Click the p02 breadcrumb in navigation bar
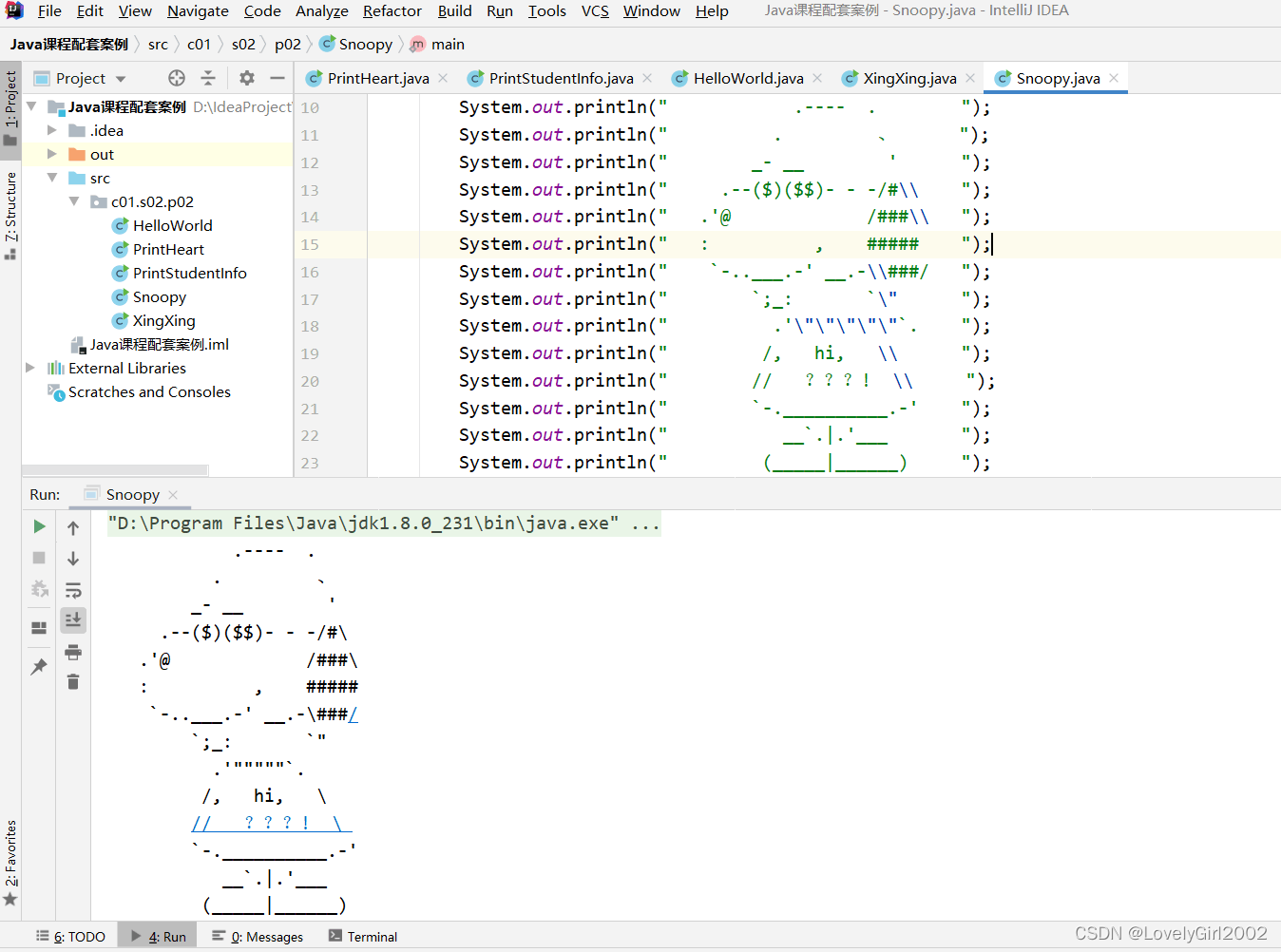 tap(288, 44)
